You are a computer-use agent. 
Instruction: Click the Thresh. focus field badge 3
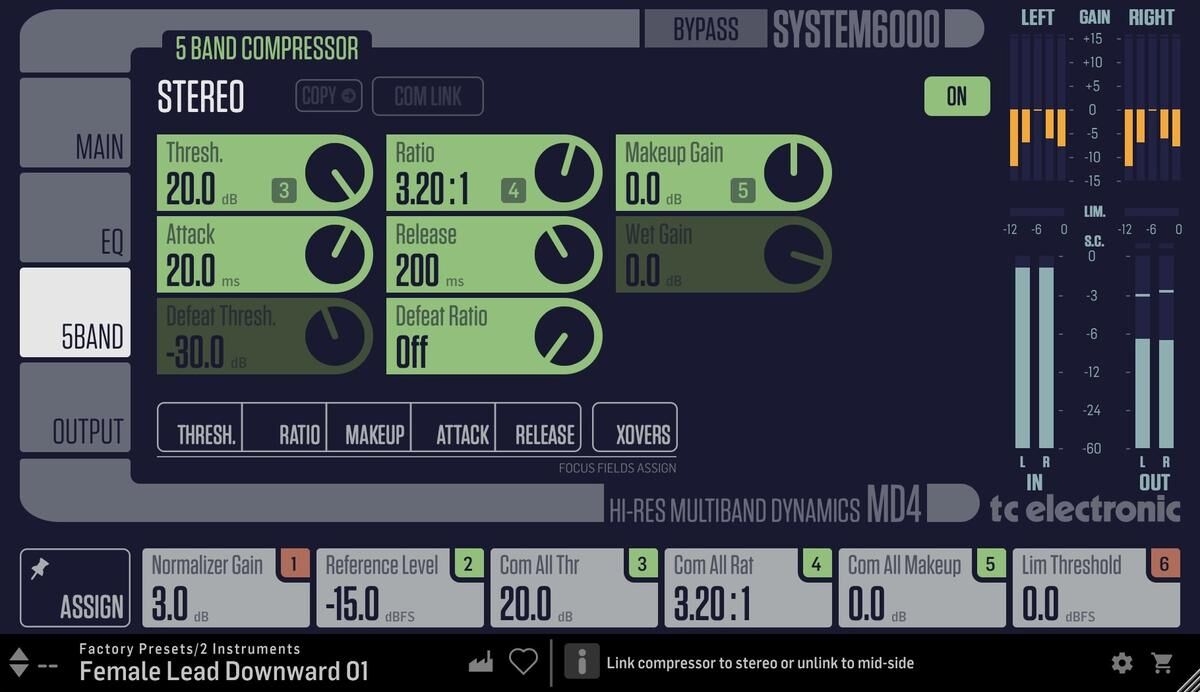(284, 190)
